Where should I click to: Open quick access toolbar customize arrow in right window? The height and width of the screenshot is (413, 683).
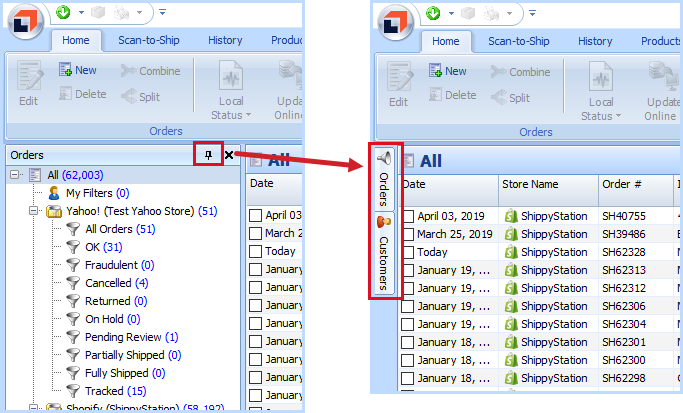tap(532, 13)
